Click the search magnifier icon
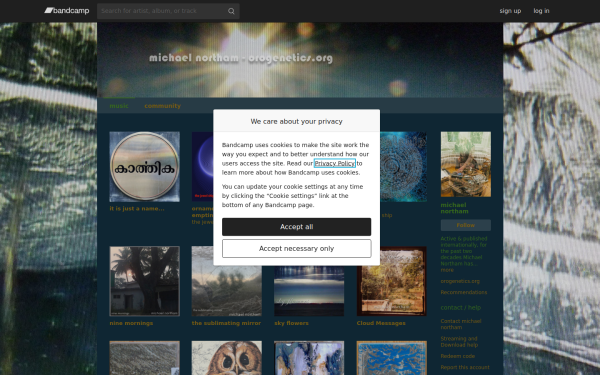 coord(231,11)
